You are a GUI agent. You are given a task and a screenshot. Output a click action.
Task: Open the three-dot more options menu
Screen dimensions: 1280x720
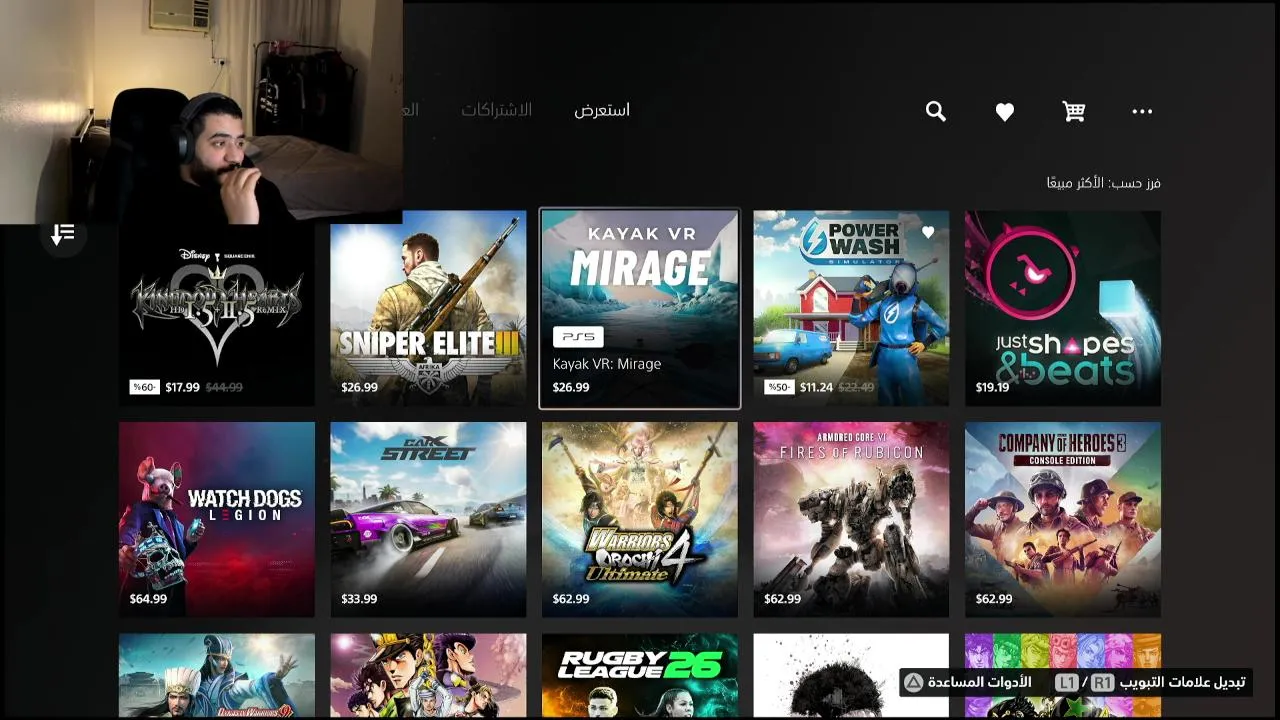coord(1142,111)
